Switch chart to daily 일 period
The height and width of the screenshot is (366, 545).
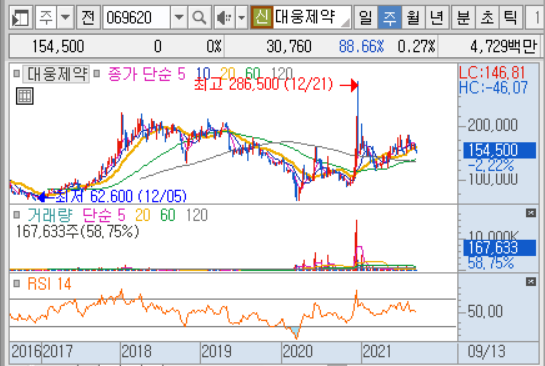click(x=365, y=17)
